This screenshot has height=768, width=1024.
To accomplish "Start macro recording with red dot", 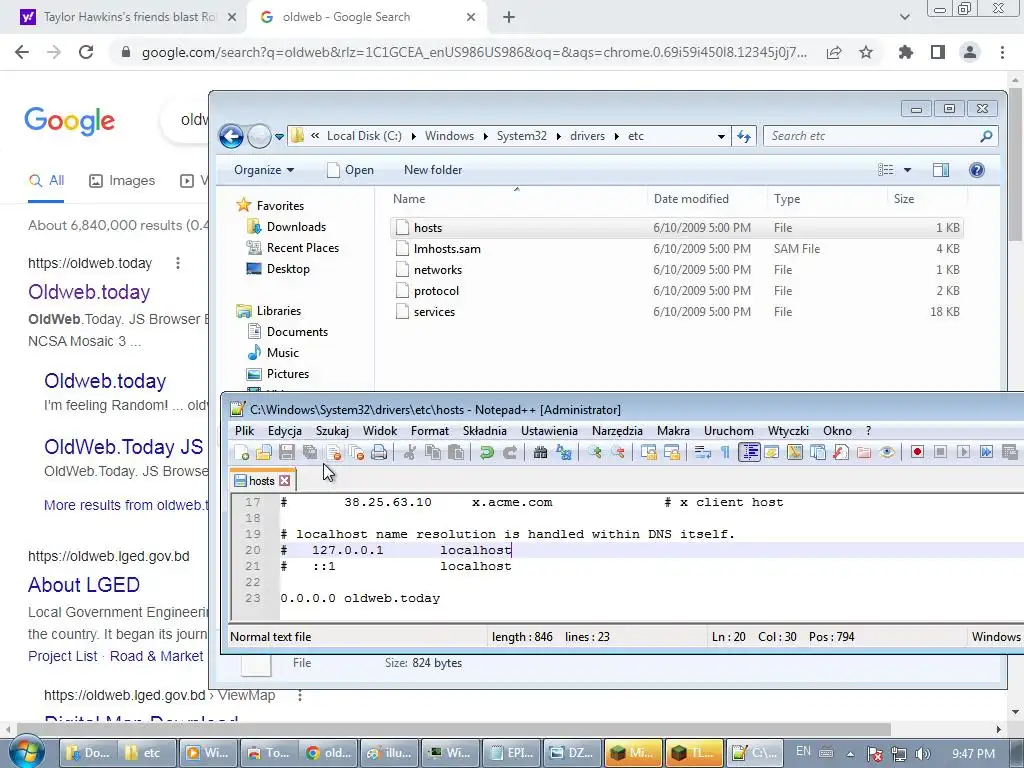I will pos(917,452).
